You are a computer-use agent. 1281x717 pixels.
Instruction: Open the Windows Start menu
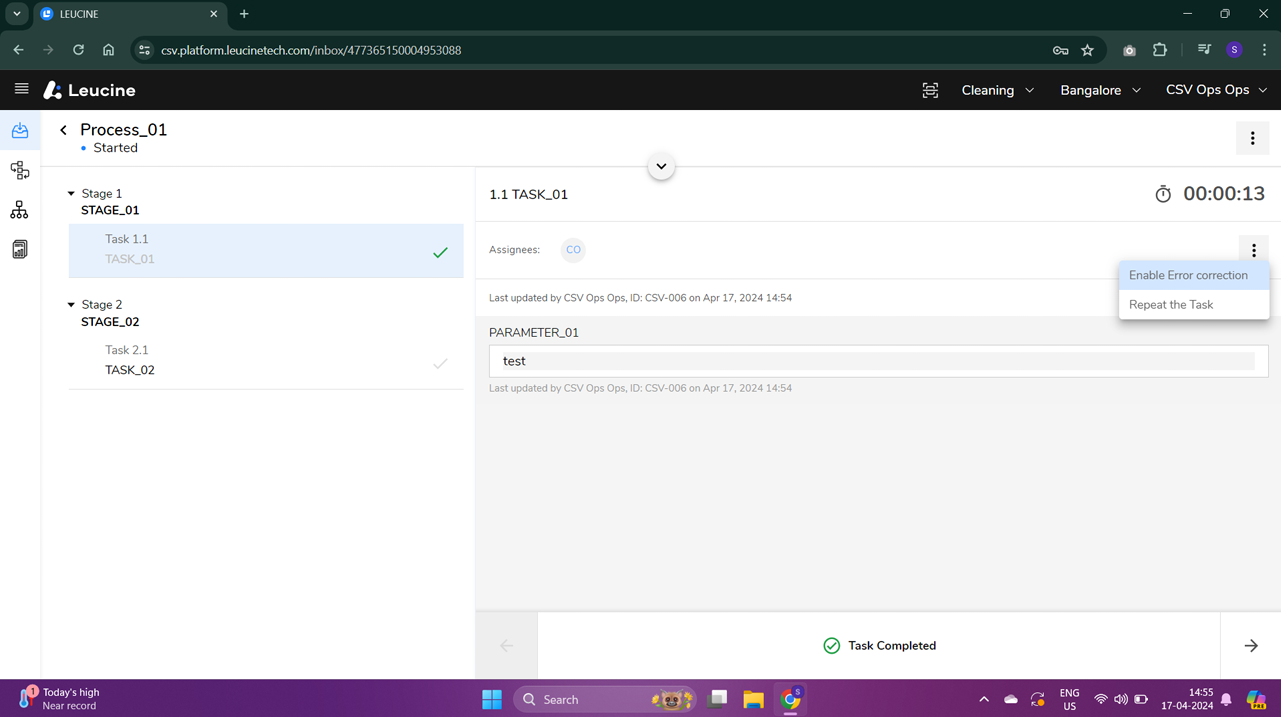coord(492,699)
